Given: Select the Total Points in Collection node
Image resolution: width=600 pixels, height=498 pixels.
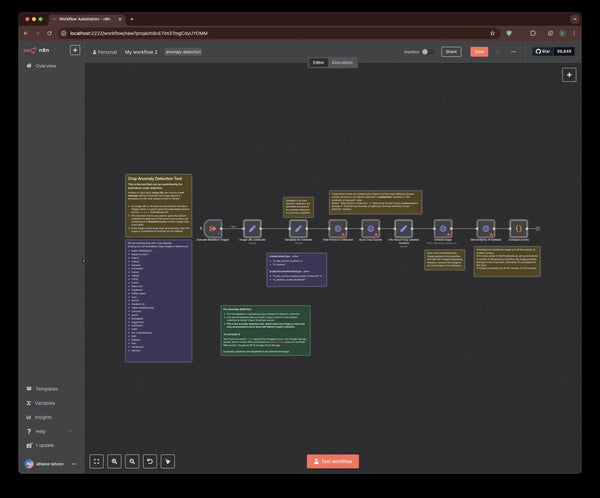Looking at the screenshot, I should pyautogui.click(x=338, y=229).
